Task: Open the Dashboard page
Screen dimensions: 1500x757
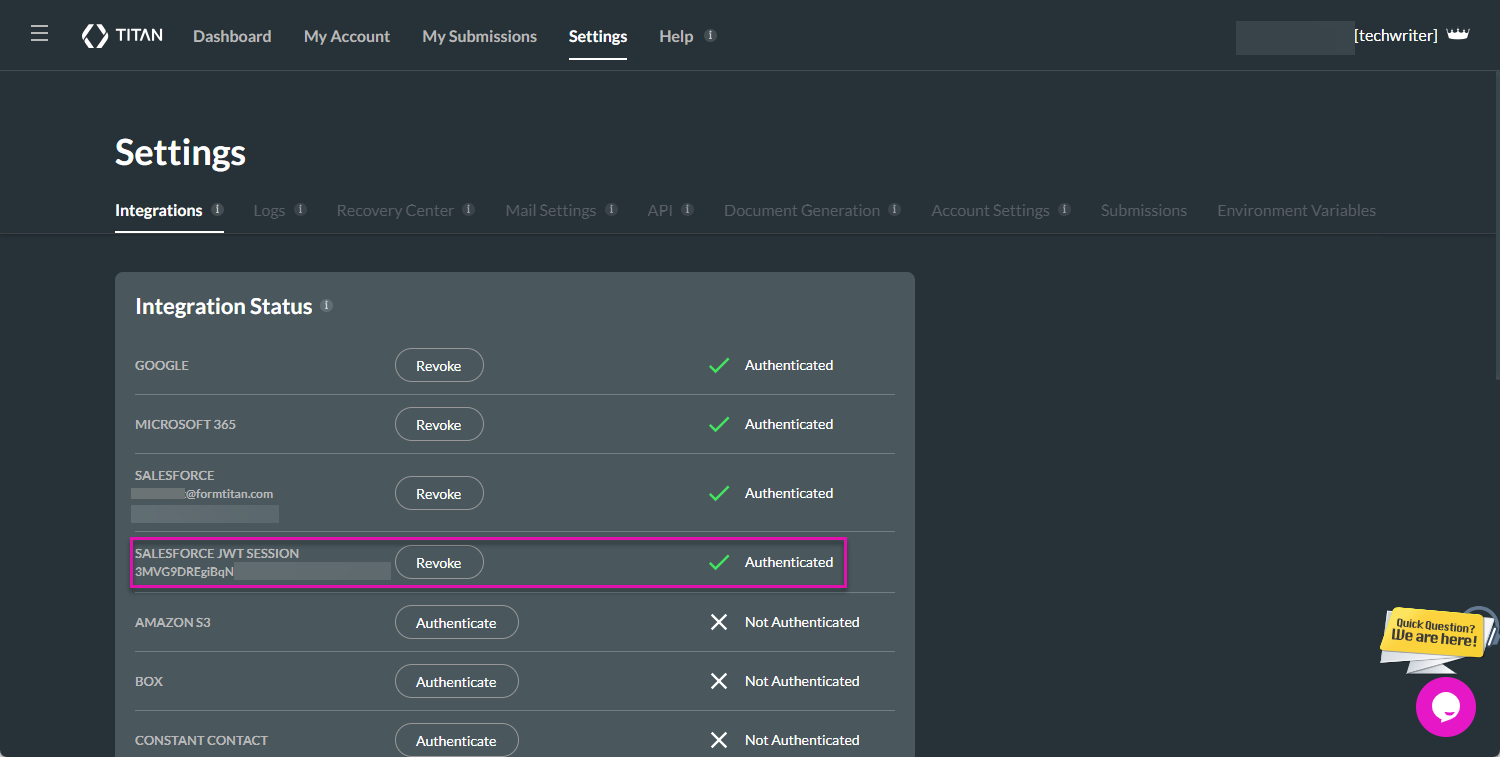Action: click(232, 36)
